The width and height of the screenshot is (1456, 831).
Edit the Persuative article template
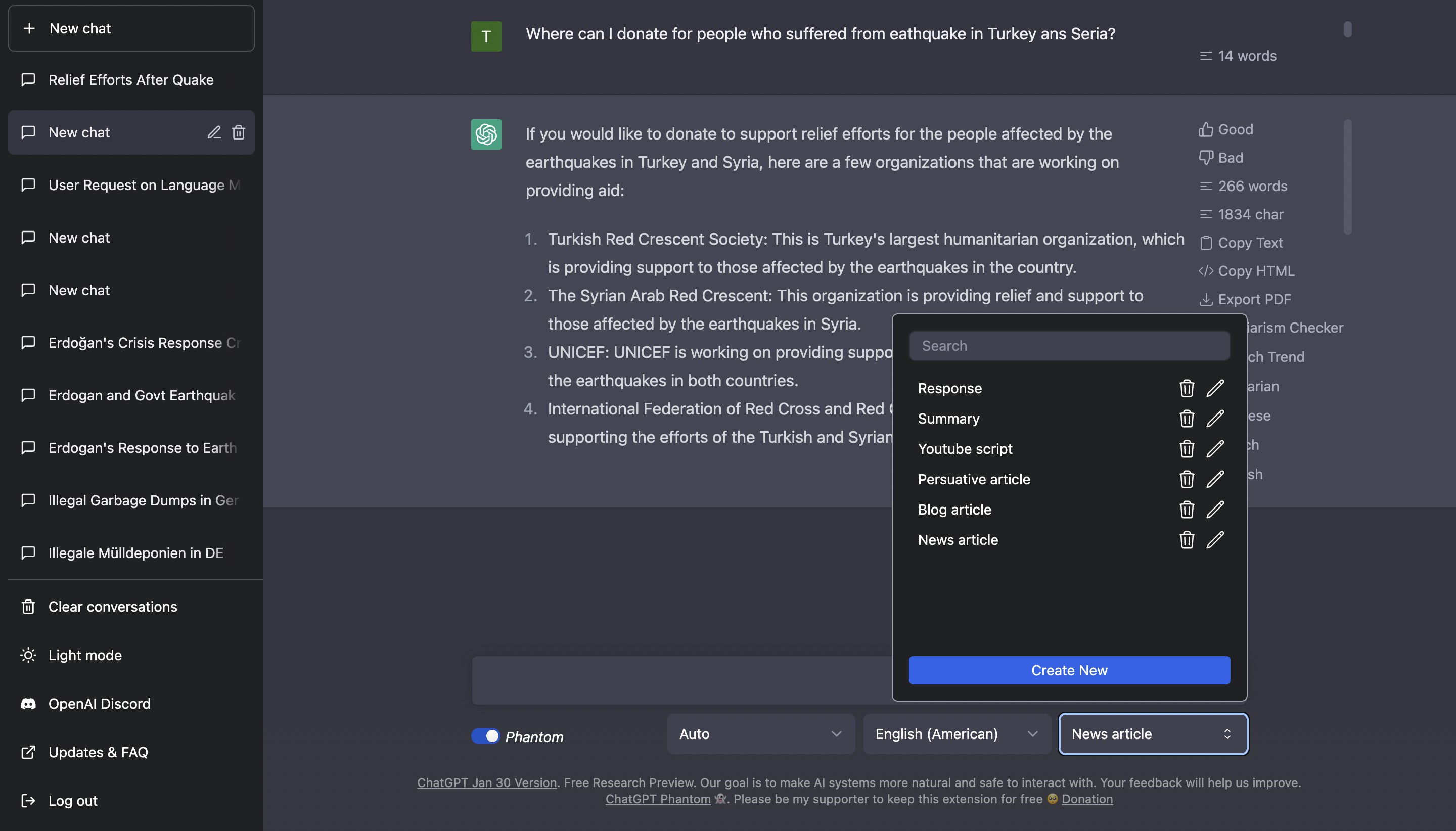coord(1215,479)
